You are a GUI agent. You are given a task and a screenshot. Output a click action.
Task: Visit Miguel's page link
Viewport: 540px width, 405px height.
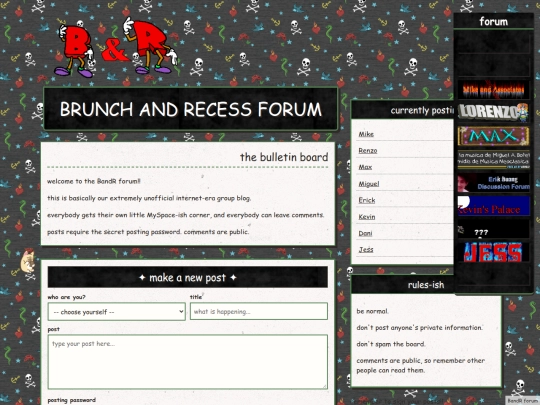[369, 184]
